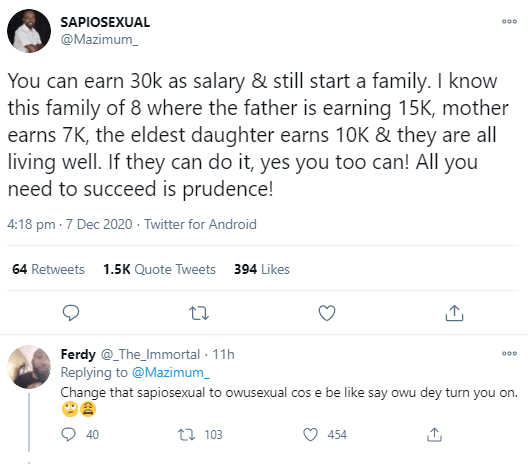Open SAPIOSEXUAL profile picture

click(29, 31)
